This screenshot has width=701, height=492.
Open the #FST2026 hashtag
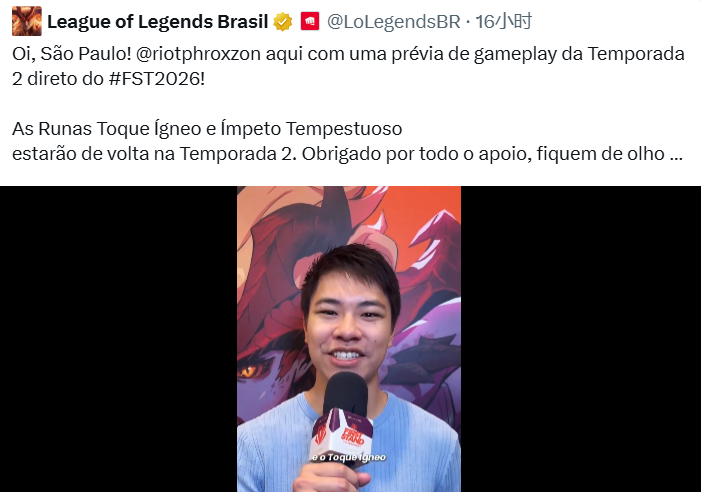point(156,79)
